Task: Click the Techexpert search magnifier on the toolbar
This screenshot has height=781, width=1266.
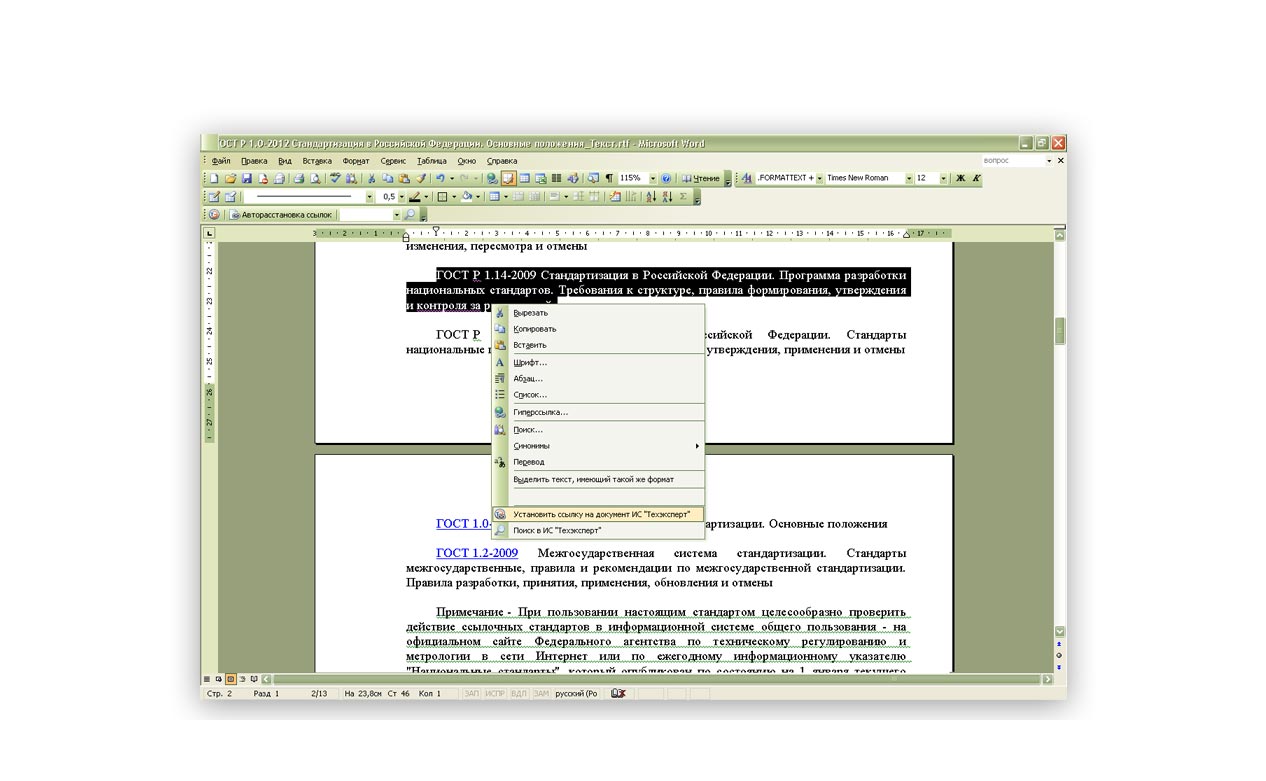Action: [409, 215]
